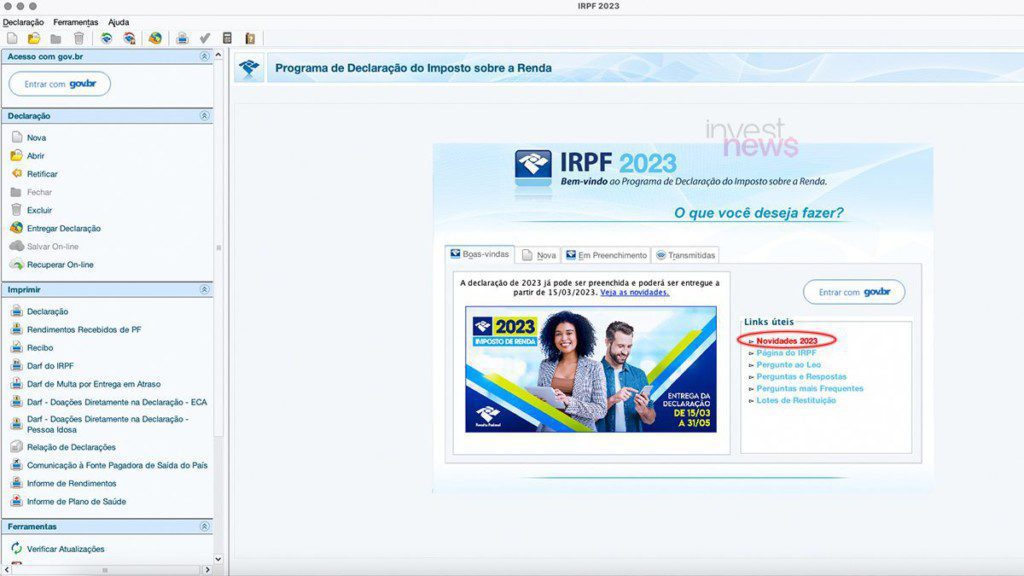This screenshot has width=1024, height=576.
Task: Click the sidebar scroll-down arrow
Action: (x=219, y=559)
